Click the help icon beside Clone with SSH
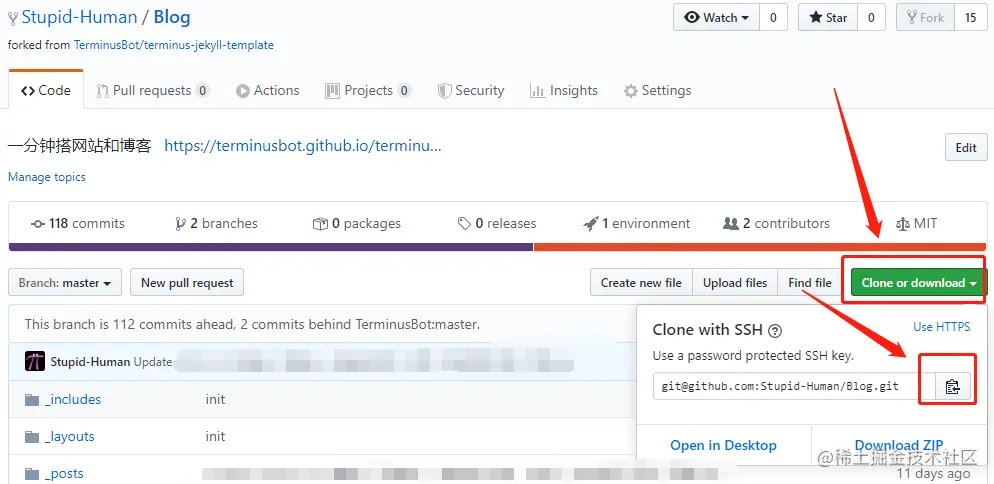The width and height of the screenshot is (994, 484). (775, 330)
